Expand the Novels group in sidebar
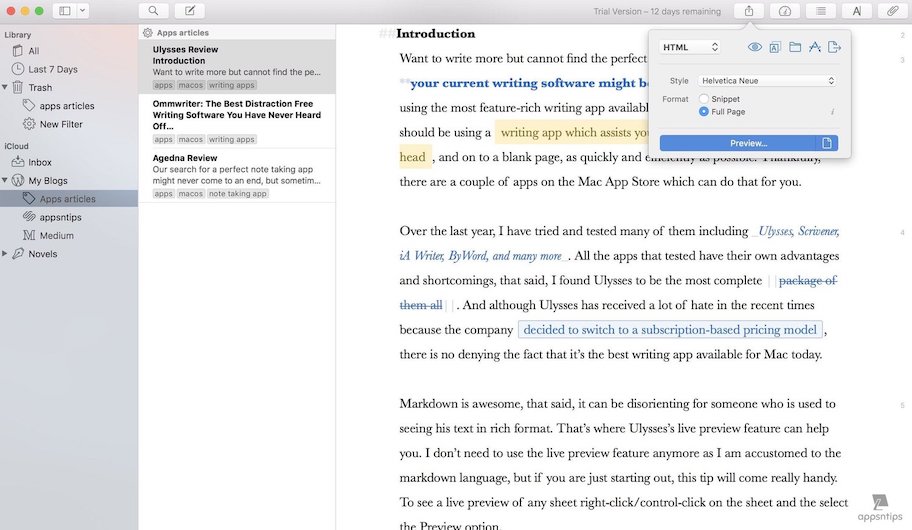912x530 pixels. click(x=5, y=254)
